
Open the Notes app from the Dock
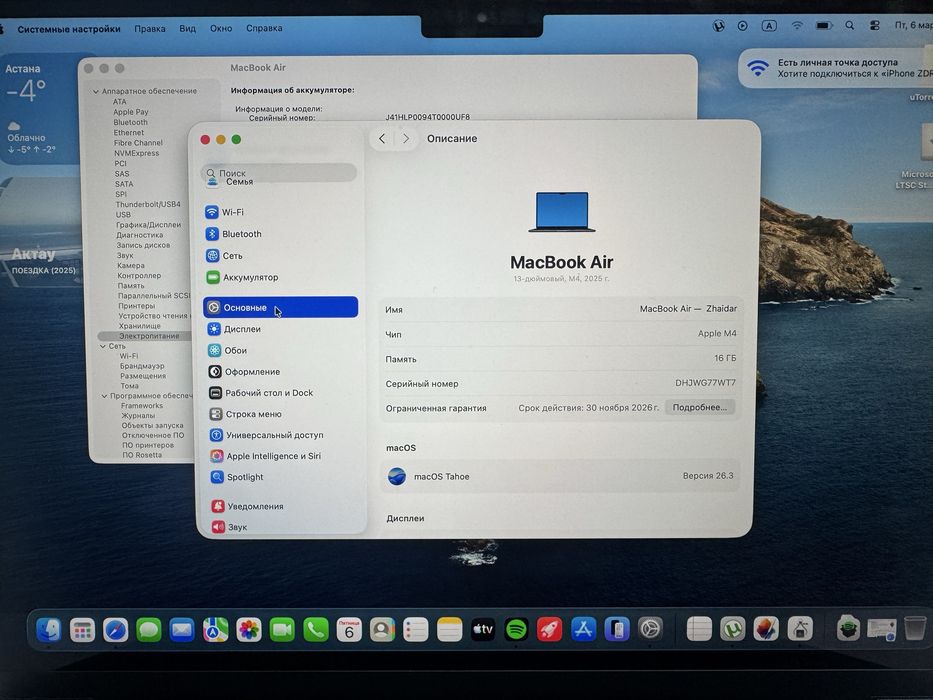[x=450, y=629]
